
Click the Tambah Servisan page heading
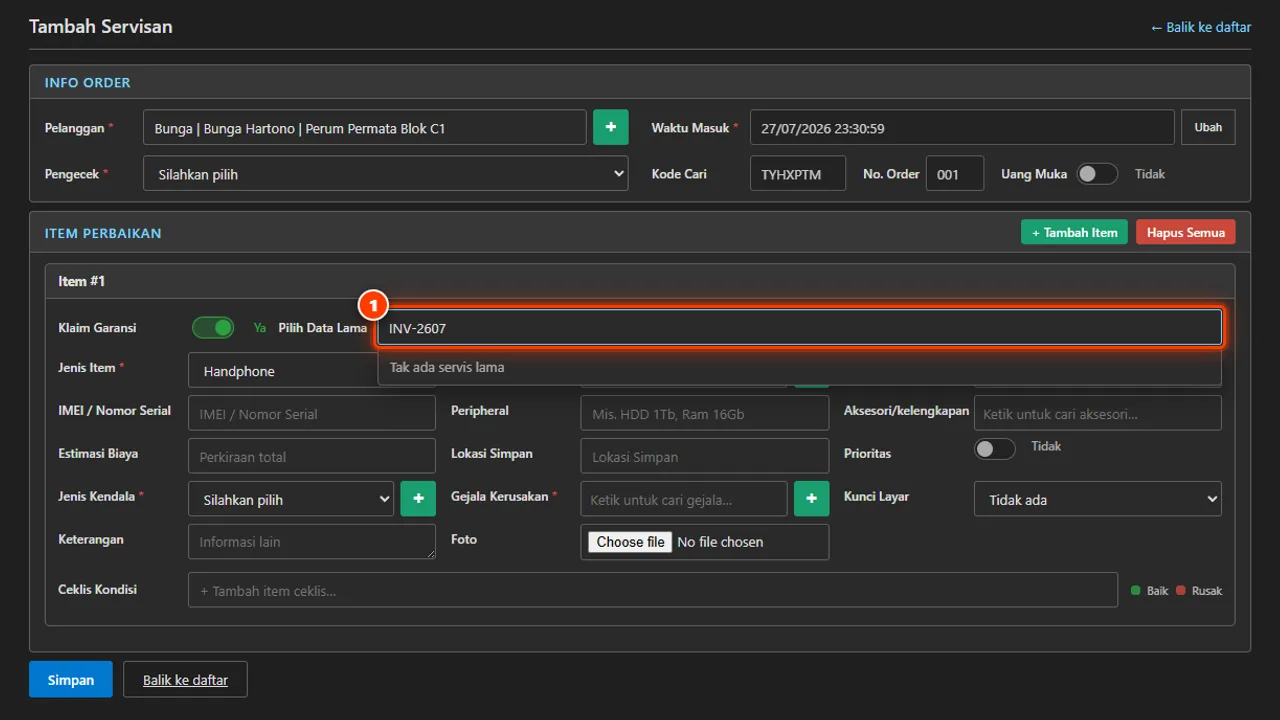click(101, 26)
